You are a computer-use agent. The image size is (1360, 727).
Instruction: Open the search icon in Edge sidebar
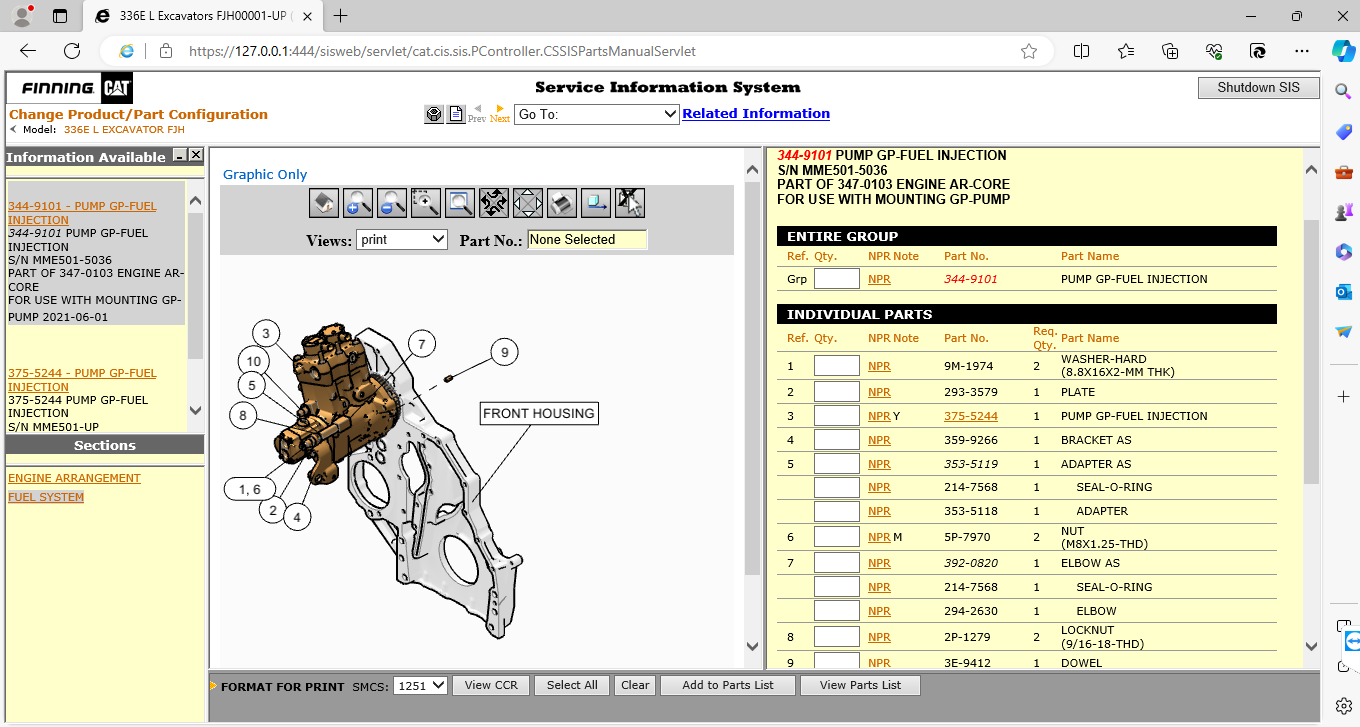click(1343, 92)
